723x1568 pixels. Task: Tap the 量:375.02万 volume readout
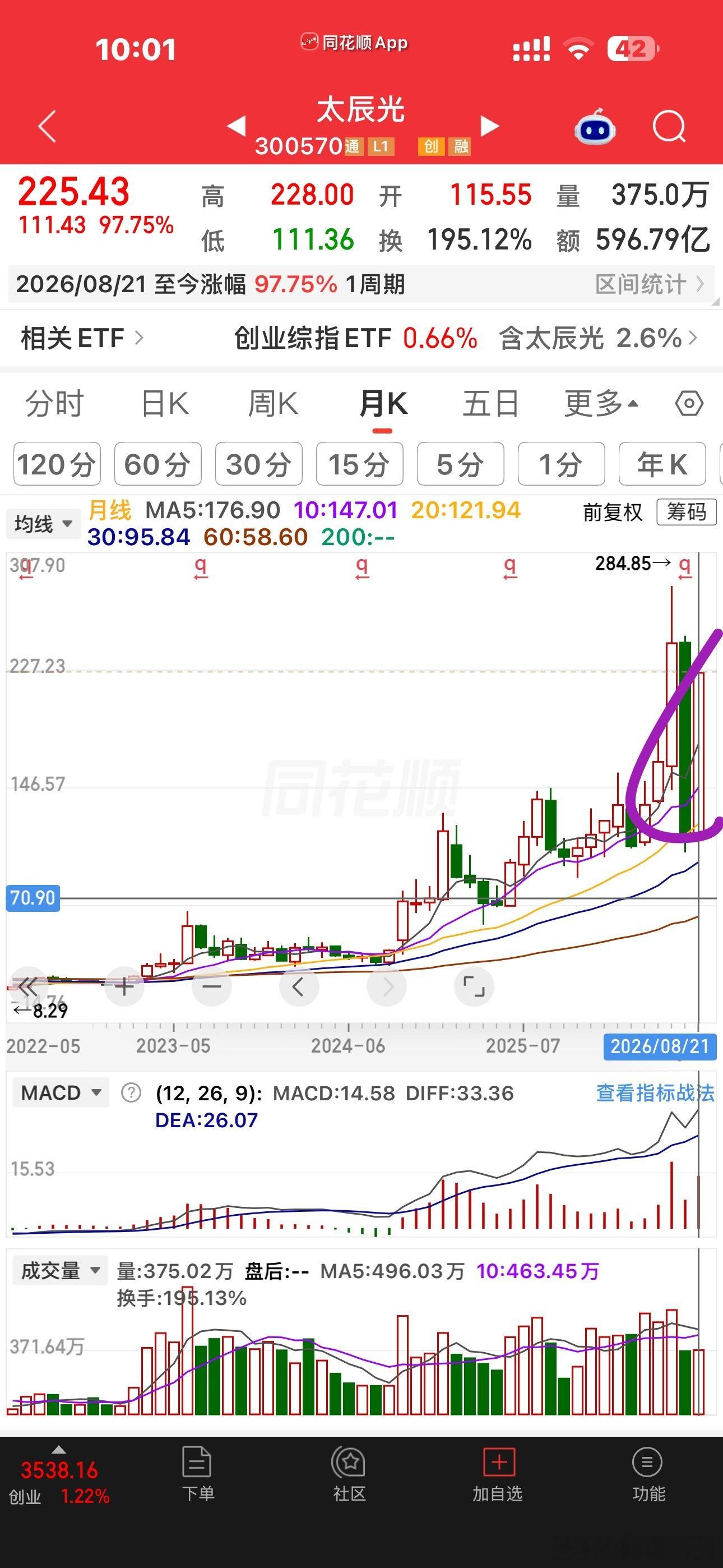coord(175,1271)
